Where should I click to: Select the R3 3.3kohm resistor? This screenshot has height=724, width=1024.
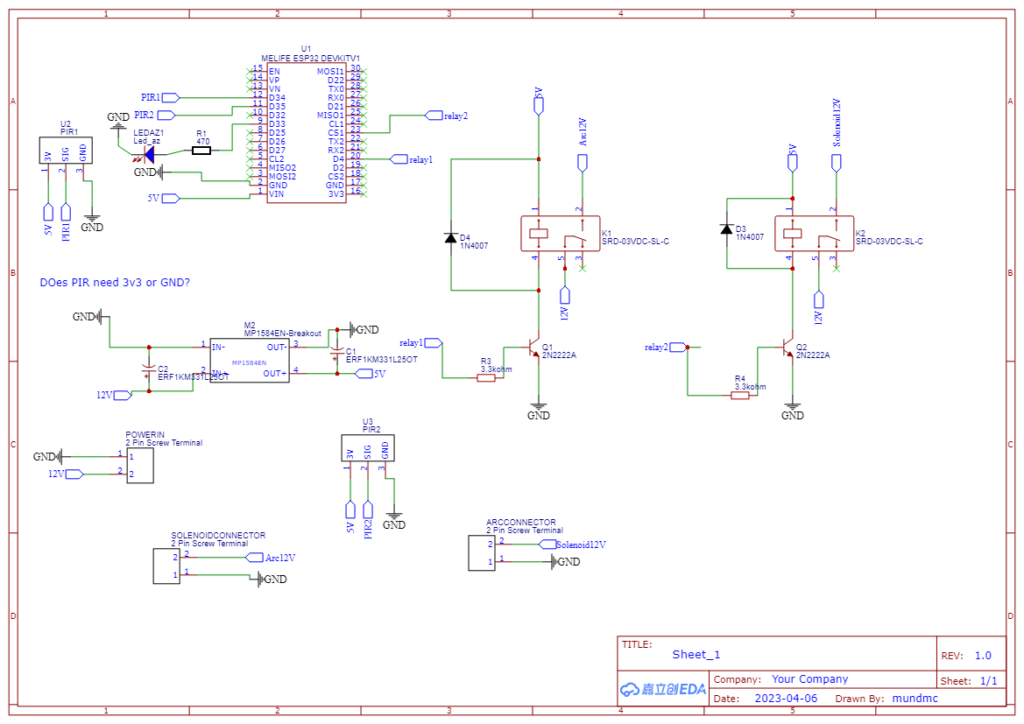click(486, 377)
